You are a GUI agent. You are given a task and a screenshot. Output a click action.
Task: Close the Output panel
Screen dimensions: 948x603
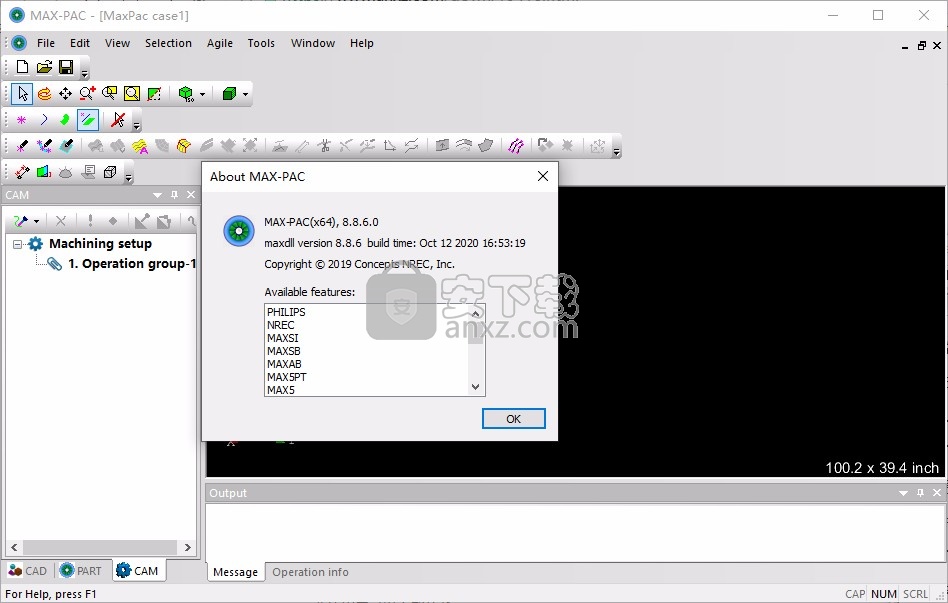coord(937,493)
